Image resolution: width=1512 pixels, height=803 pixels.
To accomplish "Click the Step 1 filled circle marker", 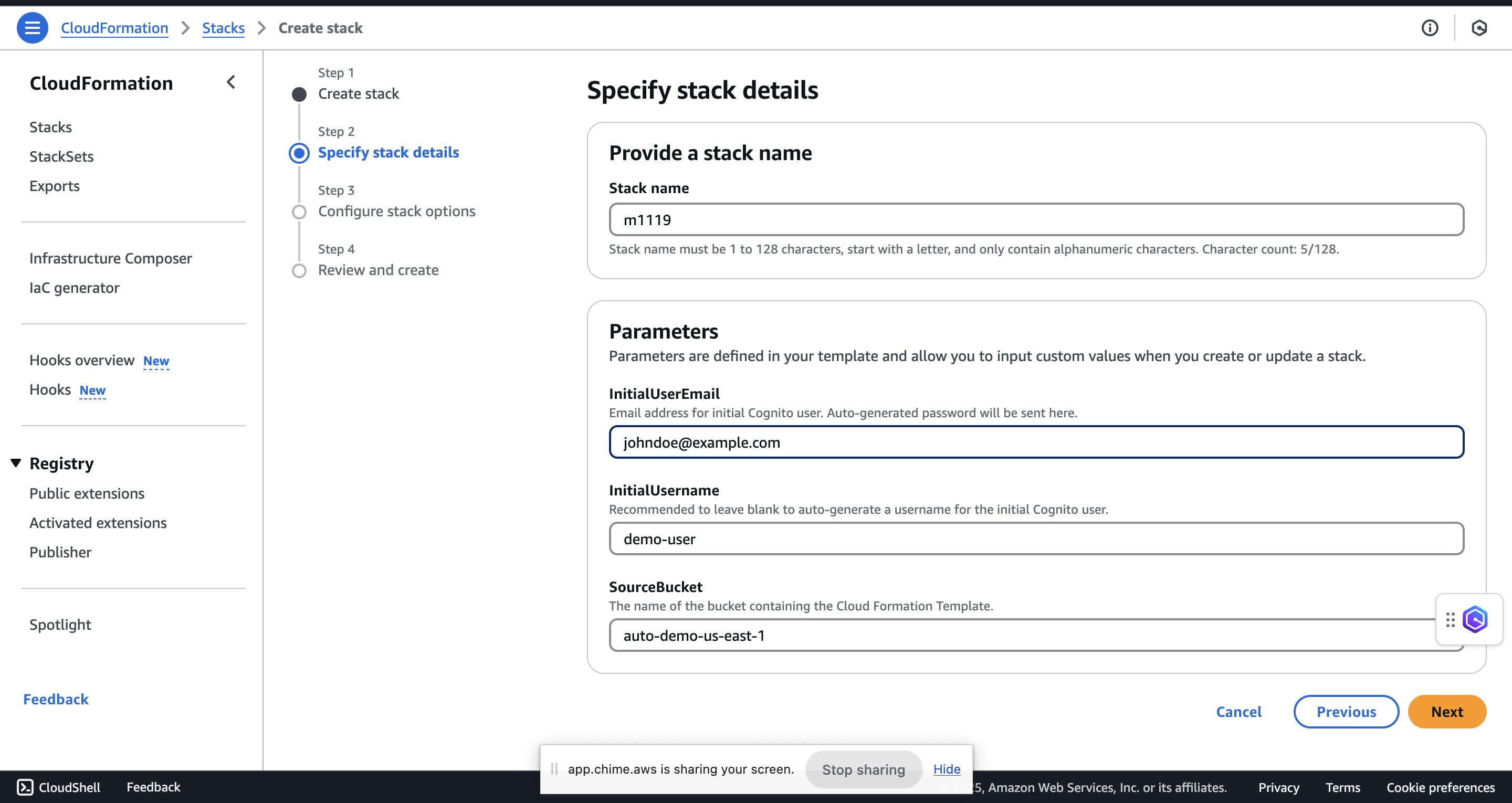I will 299,94.
